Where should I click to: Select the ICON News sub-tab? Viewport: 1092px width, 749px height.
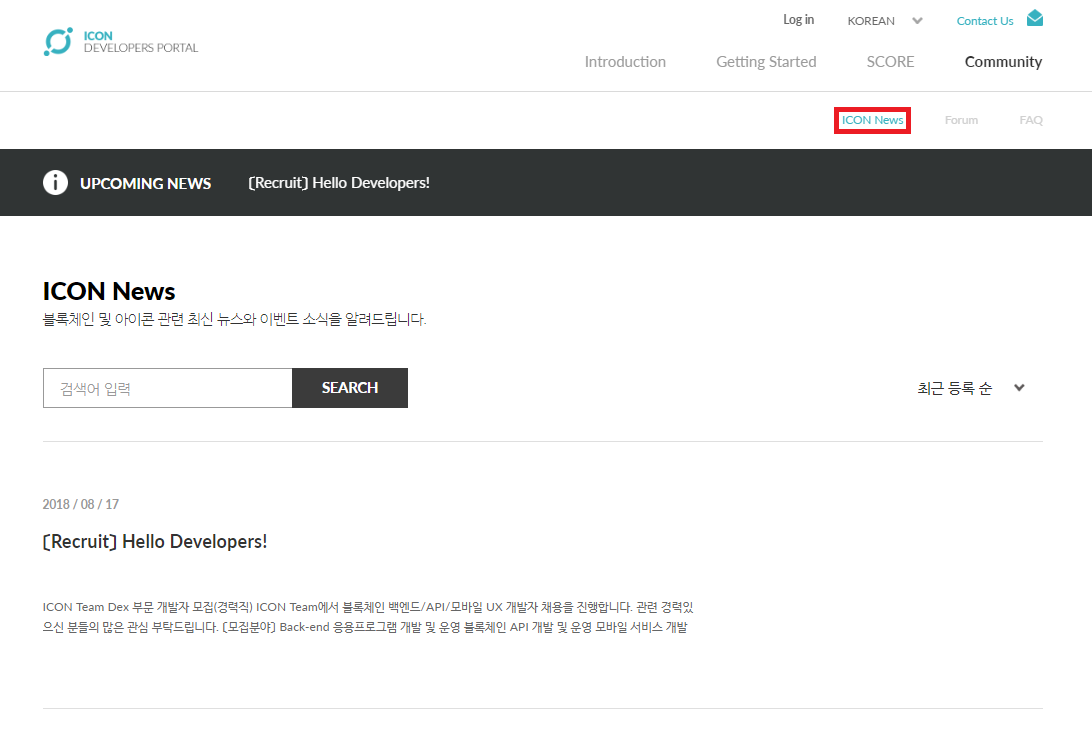tap(872, 120)
